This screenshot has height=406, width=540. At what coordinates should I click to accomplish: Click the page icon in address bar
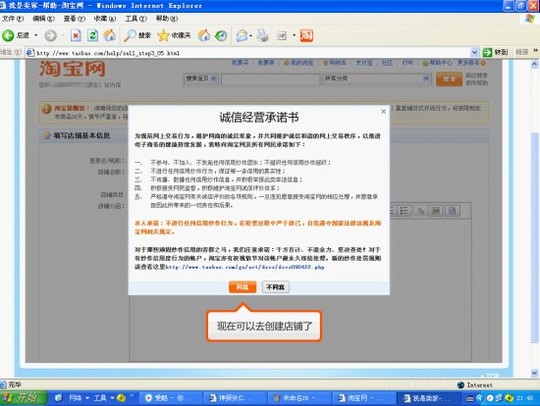pyautogui.click(x=30, y=53)
